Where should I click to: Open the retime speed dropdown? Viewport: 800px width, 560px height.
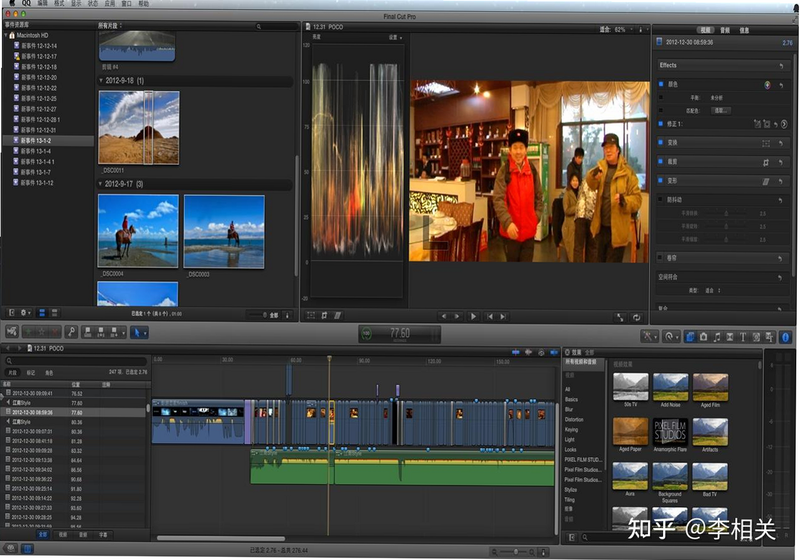[670, 337]
